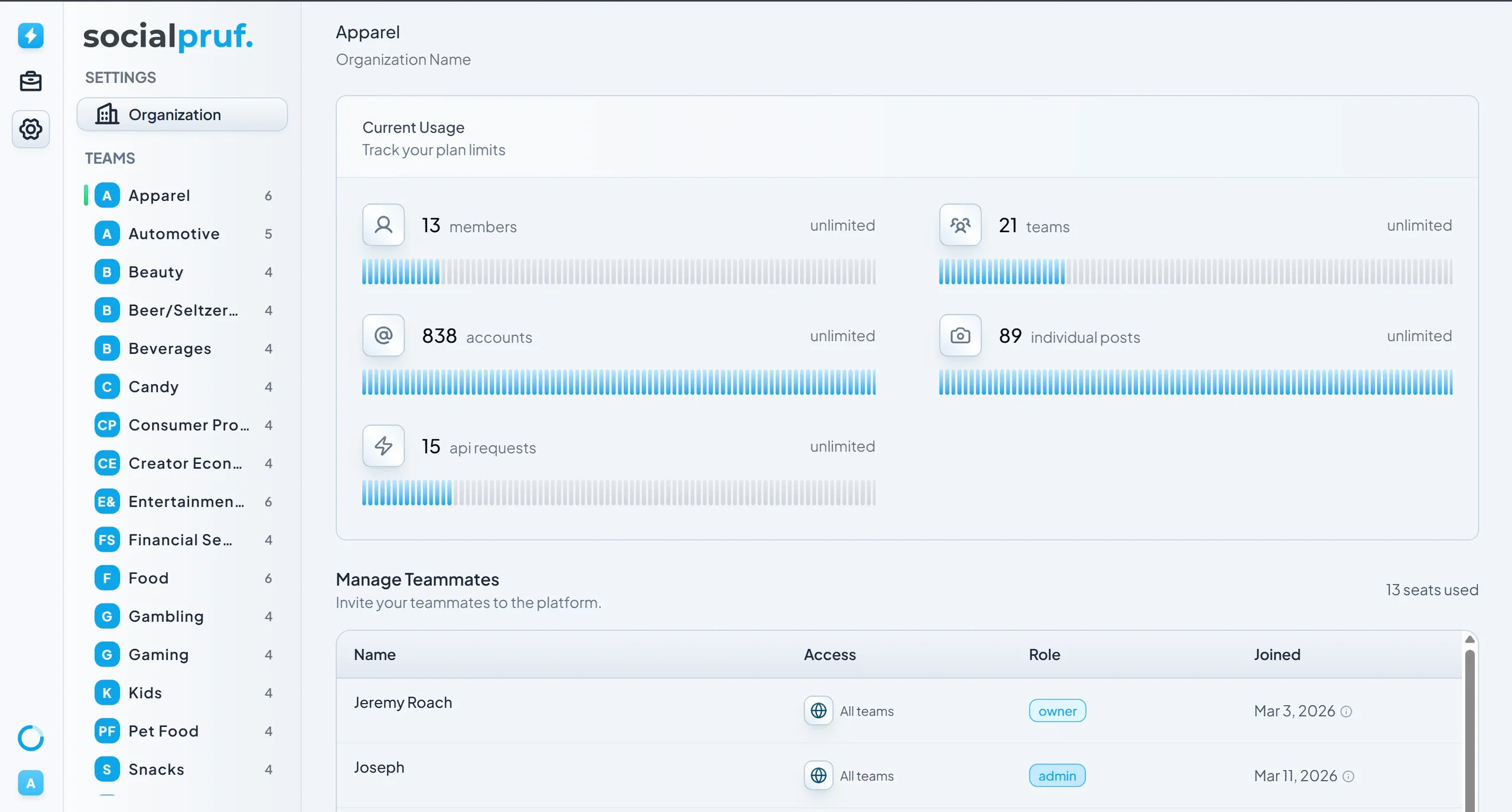Click the Kids K avatar icon
This screenshot has width=1512, height=812.
(107, 693)
